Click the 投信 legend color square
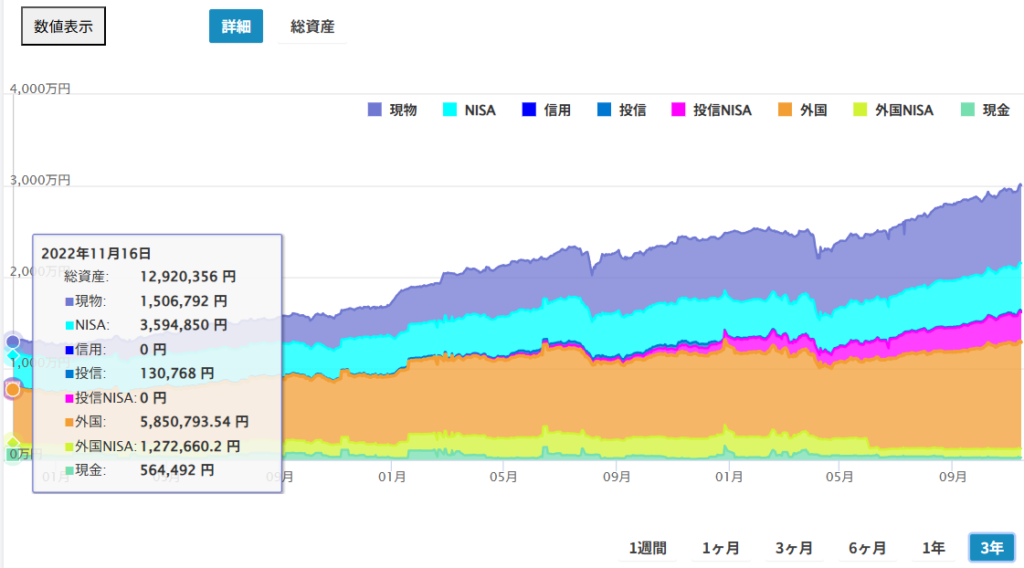This screenshot has width=1024, height=568. pos(603,110)
